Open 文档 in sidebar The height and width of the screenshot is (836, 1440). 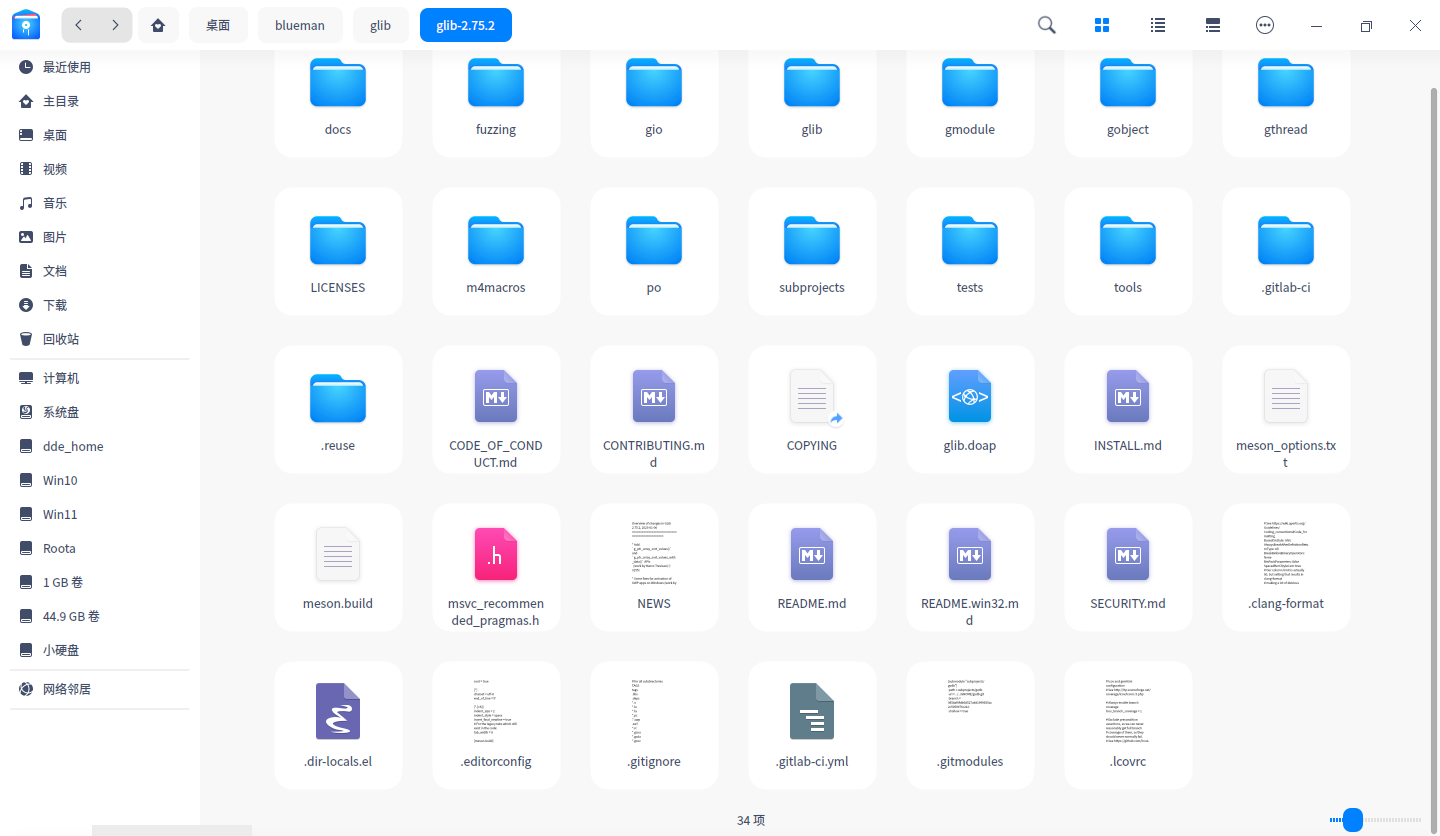pos(100,271)
